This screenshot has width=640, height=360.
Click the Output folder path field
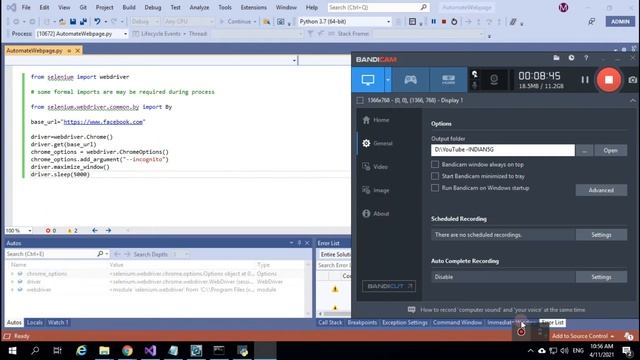[503, 150]
